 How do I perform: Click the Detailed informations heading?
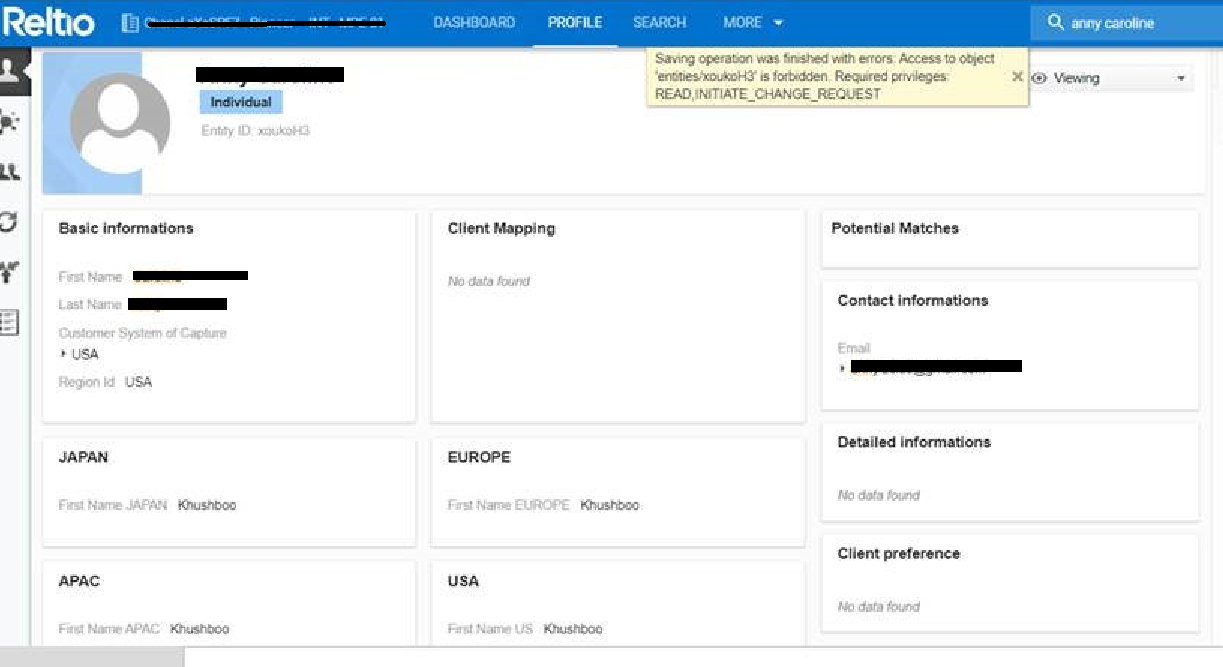(914, 442)
